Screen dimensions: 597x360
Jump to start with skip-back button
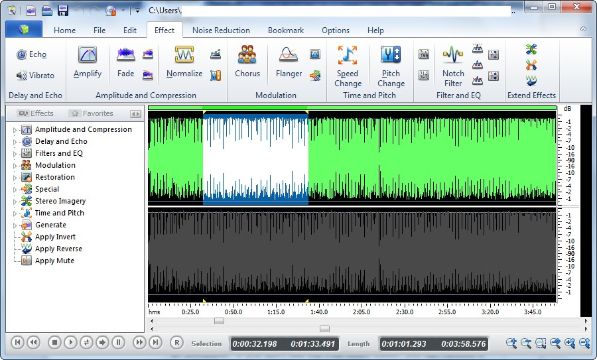[x=17, y=342]
